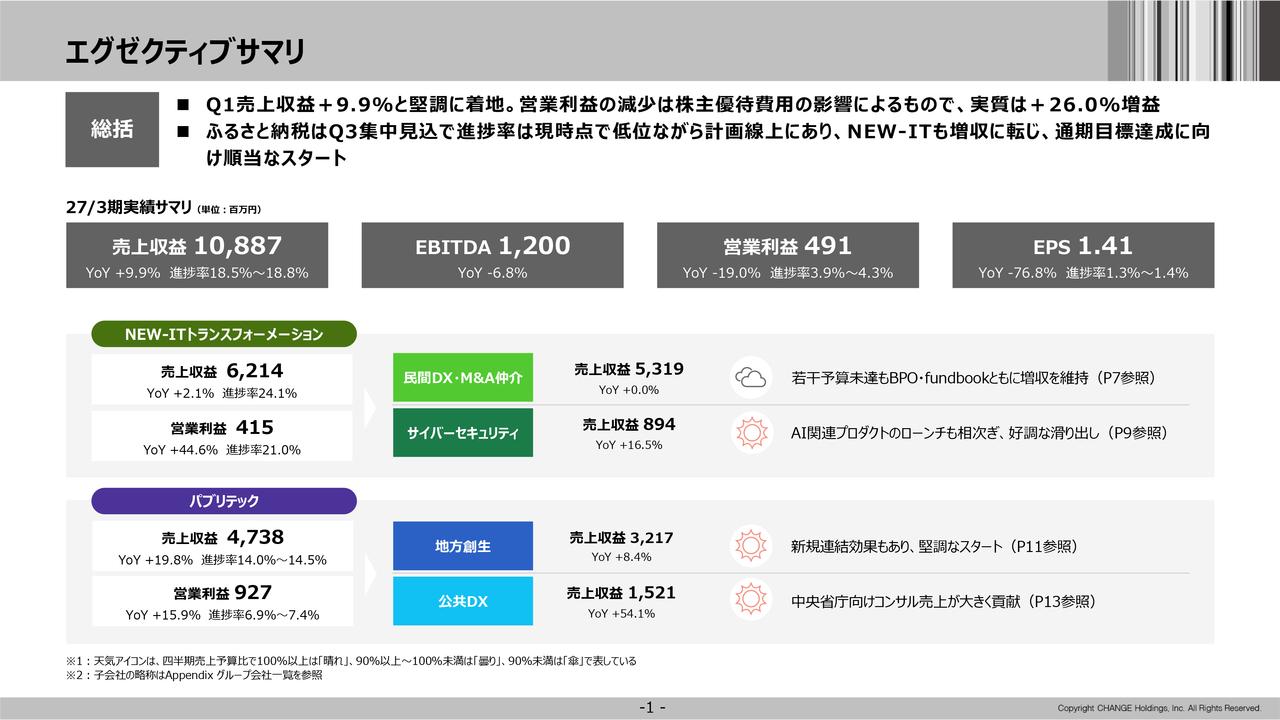Image resolution: width=1280 pixels, height=720 pixels.
Task: Click the 売上収益 1,521 value
Action: coord(621,592)
